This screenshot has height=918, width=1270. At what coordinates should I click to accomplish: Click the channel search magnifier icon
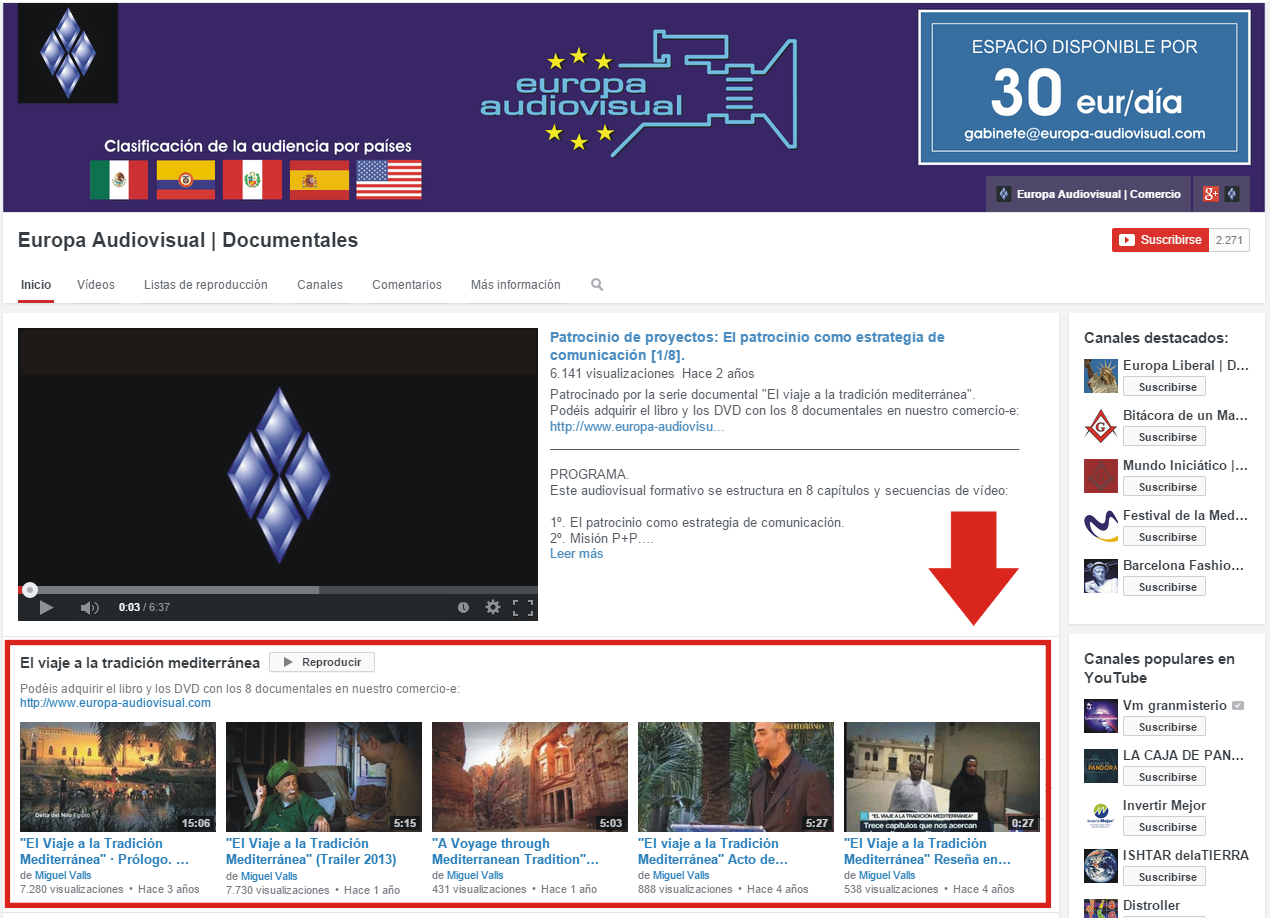[597, 285]
